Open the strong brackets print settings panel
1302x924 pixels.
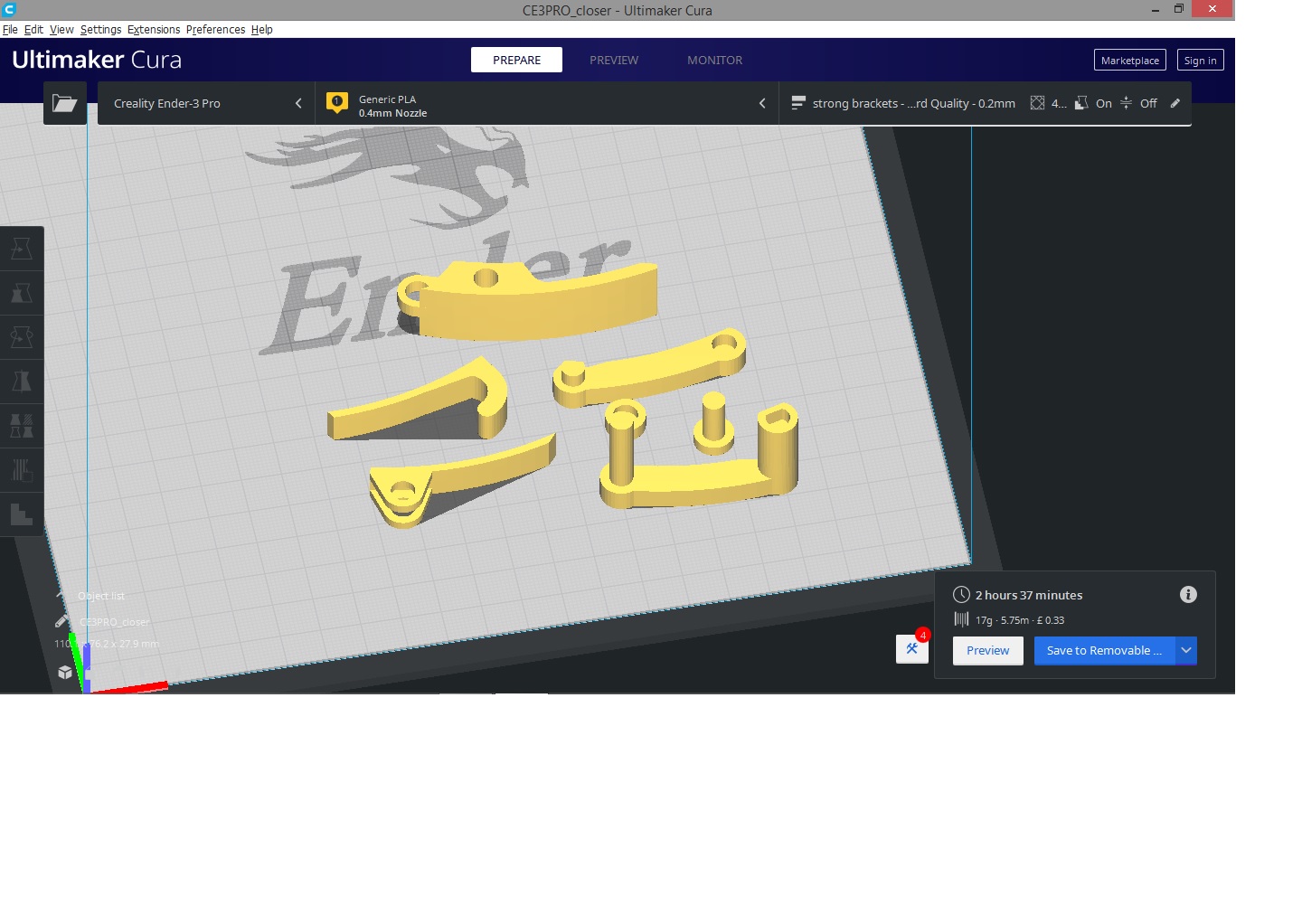coord(985,103)
